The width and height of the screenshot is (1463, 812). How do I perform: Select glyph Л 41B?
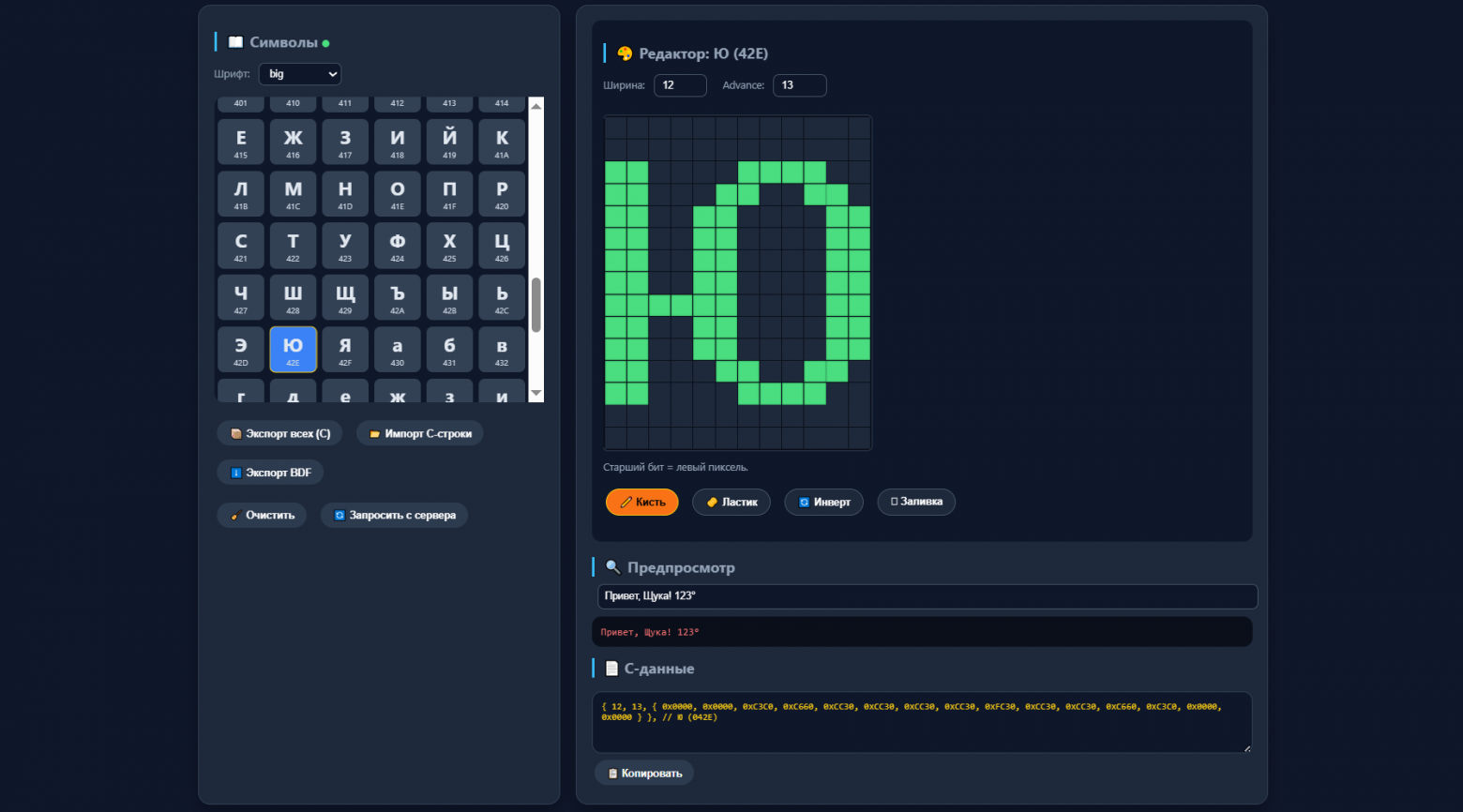pyautogui.click(x=241, y=194)
